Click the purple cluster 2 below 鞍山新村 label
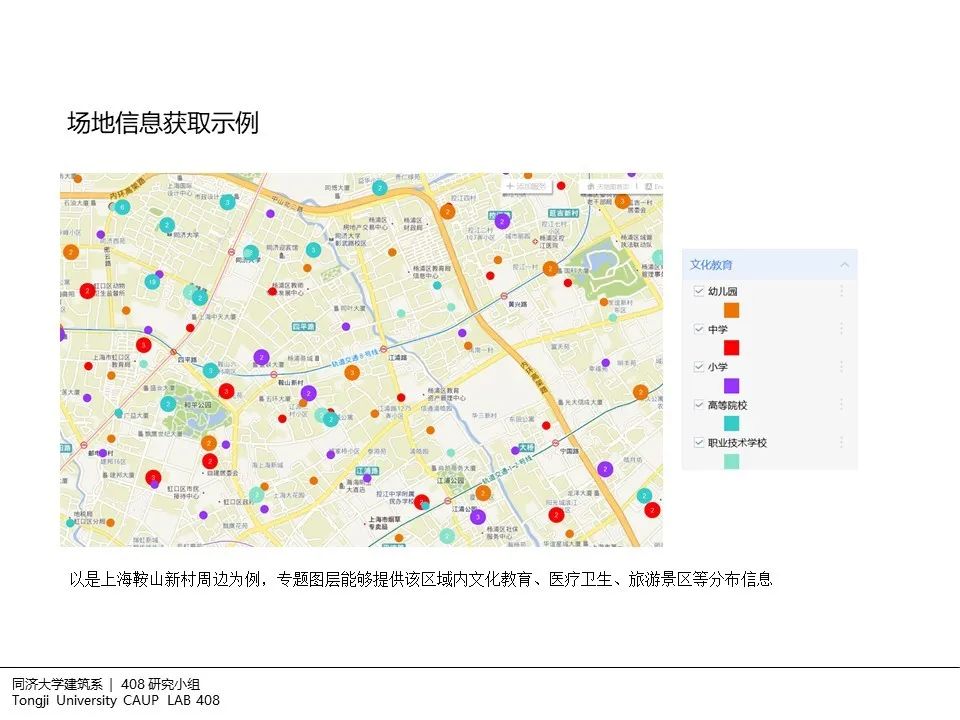960x720 pixels. [309, 393]
